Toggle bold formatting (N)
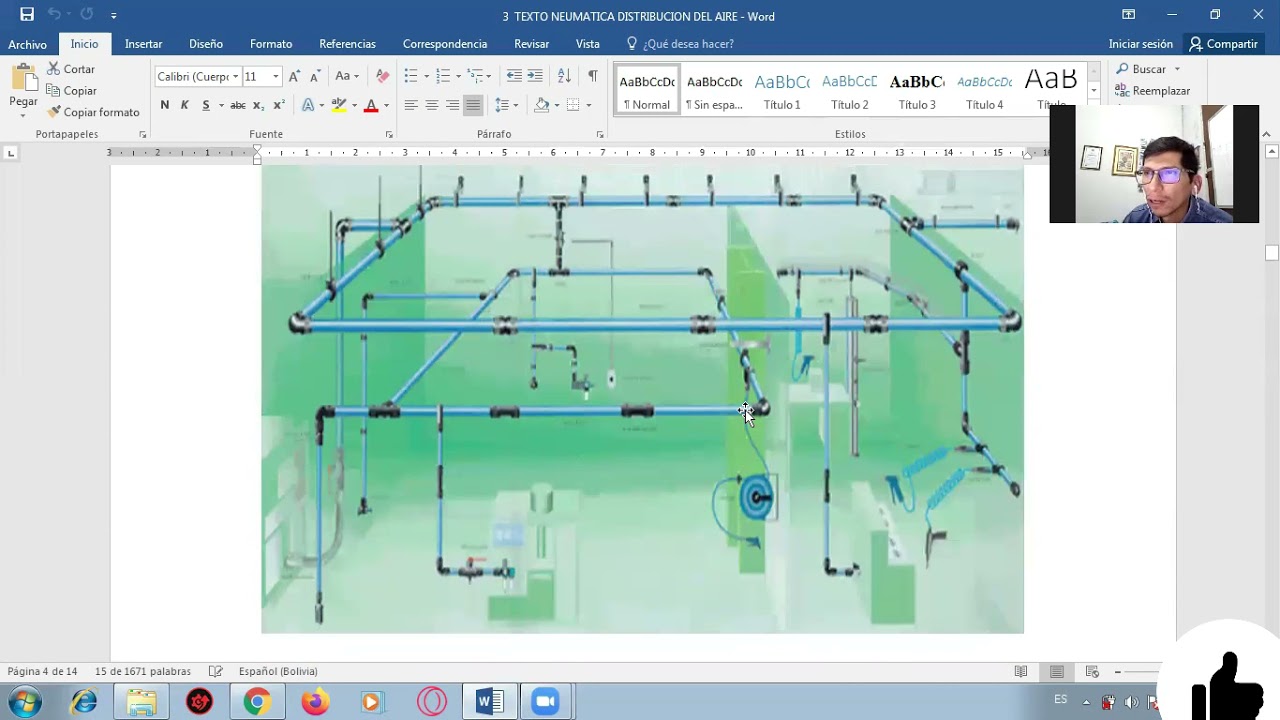Screen dimensions: 1280x720 click(165, 105)
